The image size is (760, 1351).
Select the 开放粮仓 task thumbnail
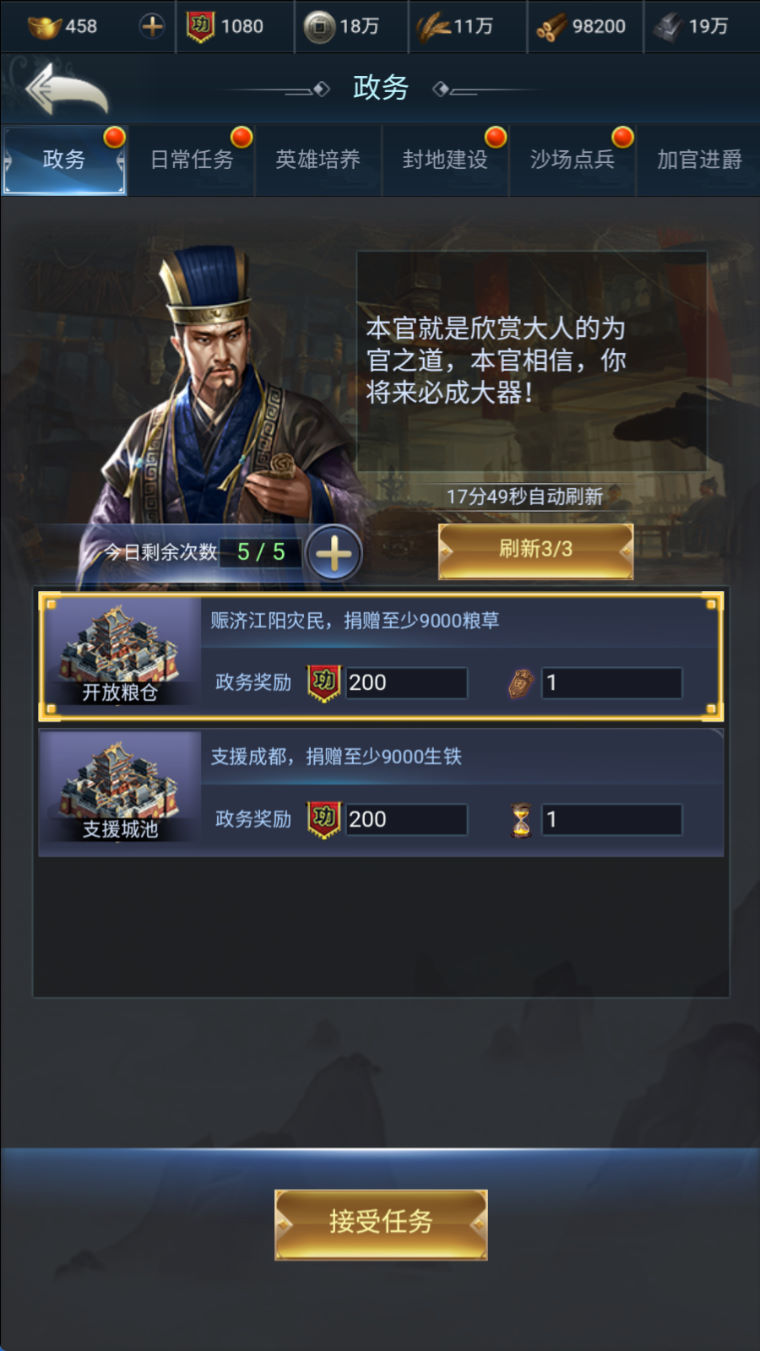coord(120,654)
